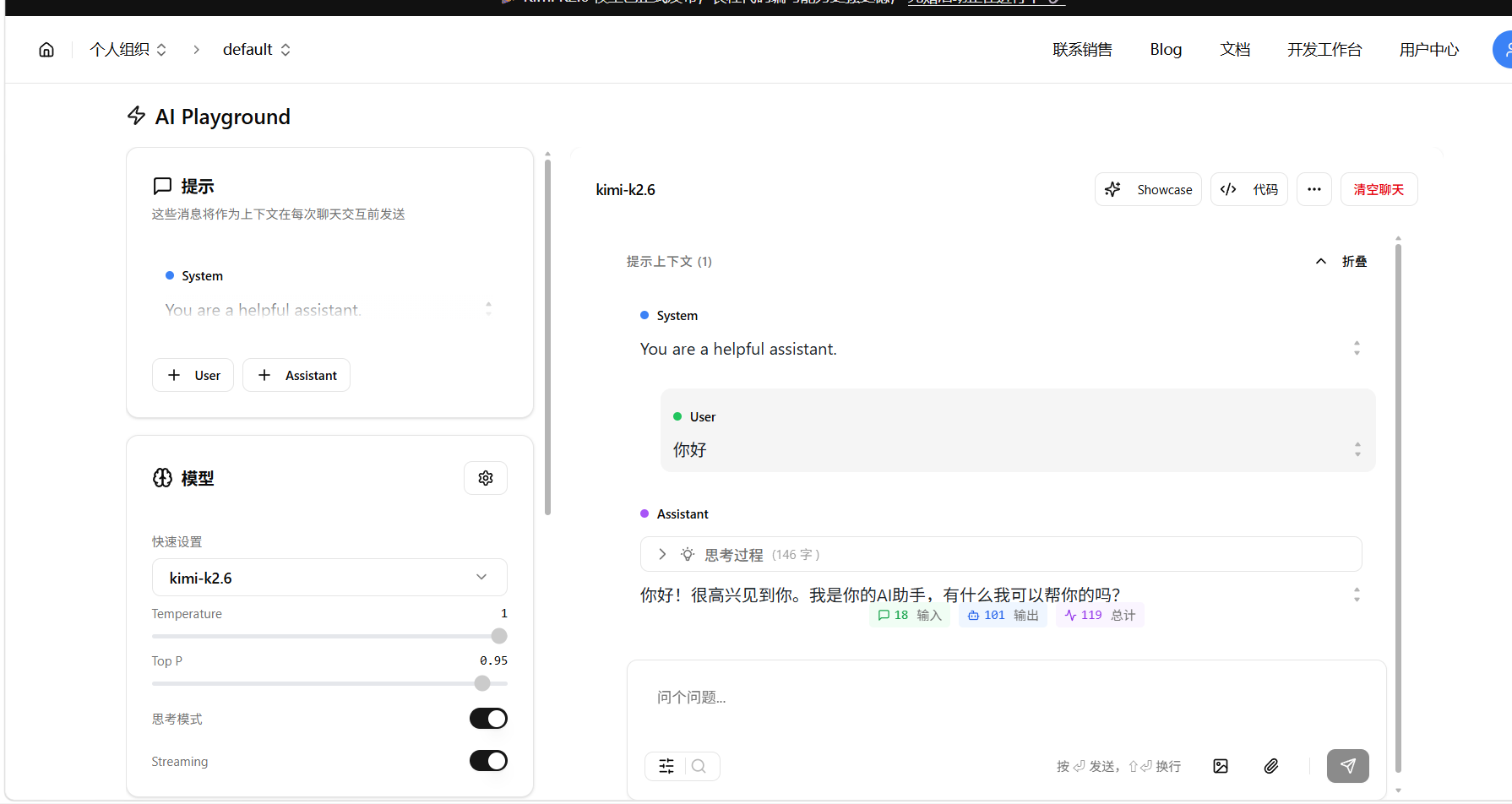The width and height of the screenshot is (1512, 804).
Task: Click the Assistant role label in chat
Action: pyautogui.click(x=683, y=514)
